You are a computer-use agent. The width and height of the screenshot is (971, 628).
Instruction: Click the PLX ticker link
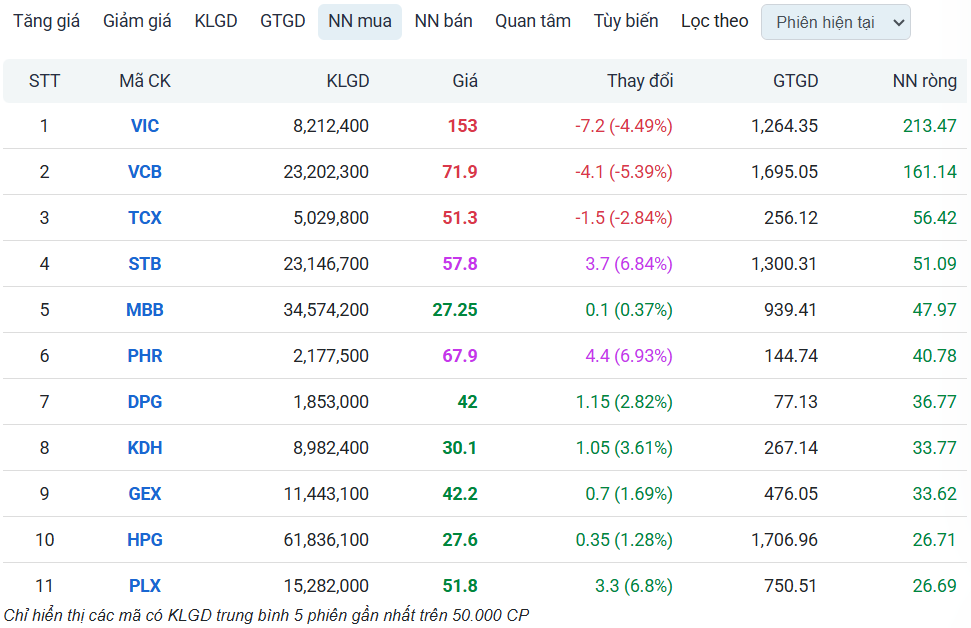[145, 586]
